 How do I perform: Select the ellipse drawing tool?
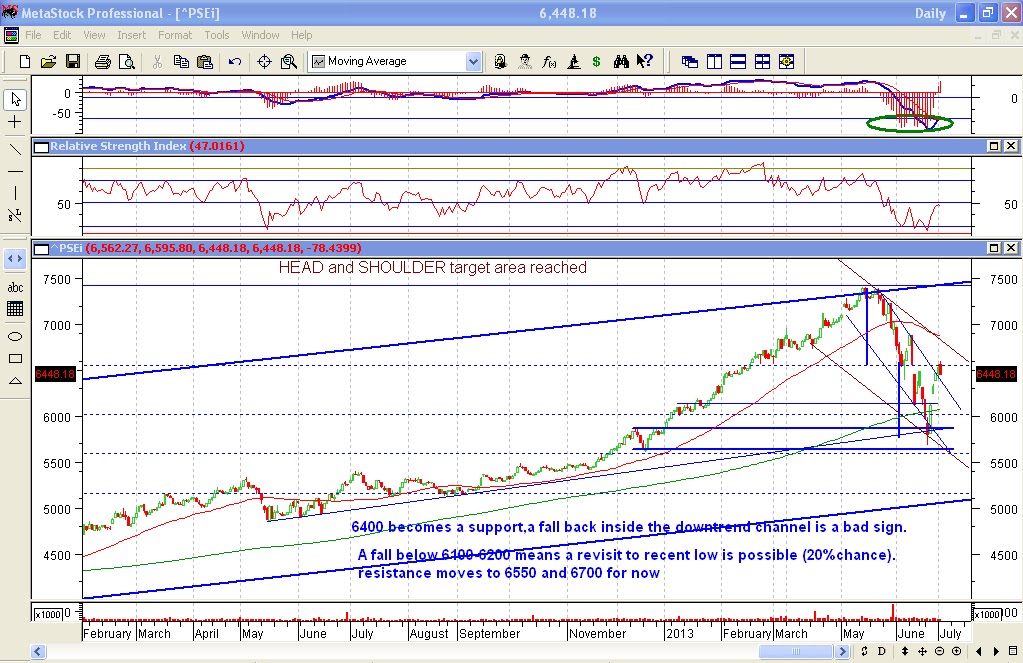[x=15, y=337]
